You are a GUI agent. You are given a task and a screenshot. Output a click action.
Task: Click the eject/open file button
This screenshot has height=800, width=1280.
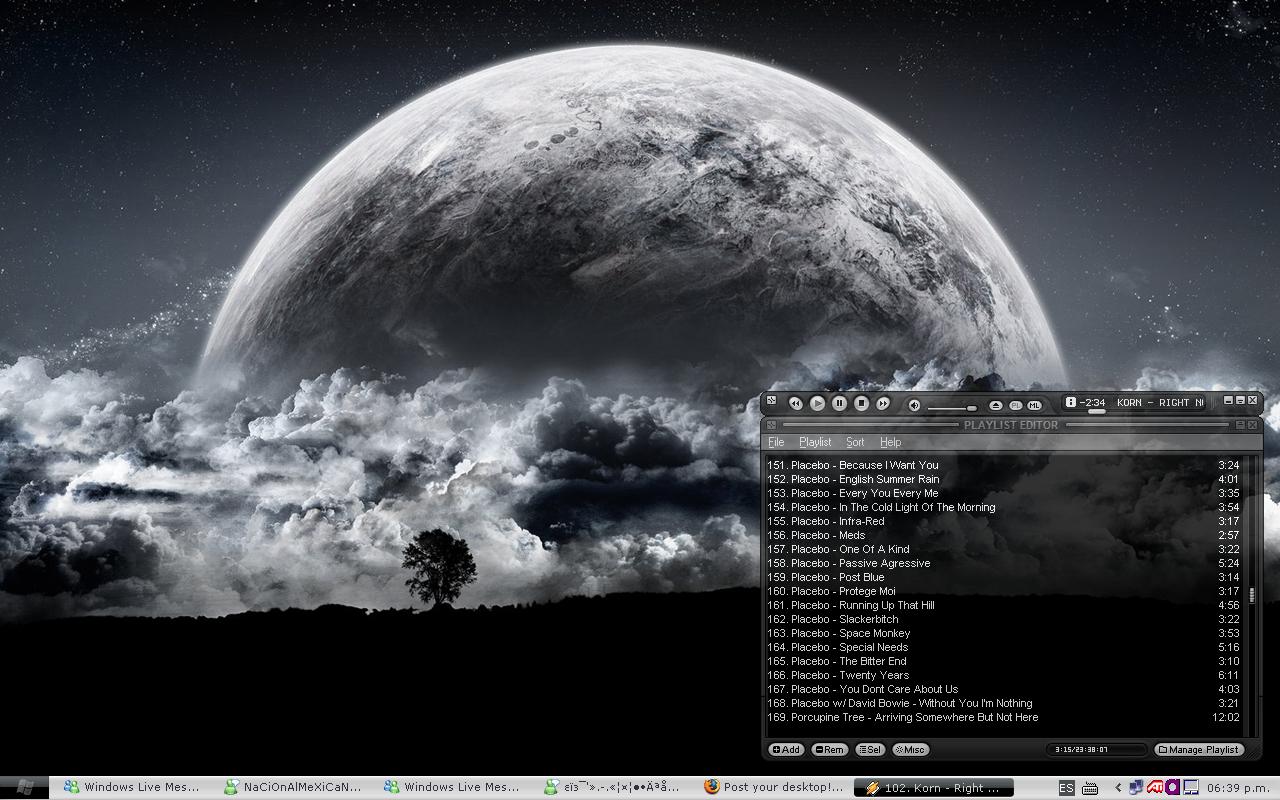click(996, 405)
